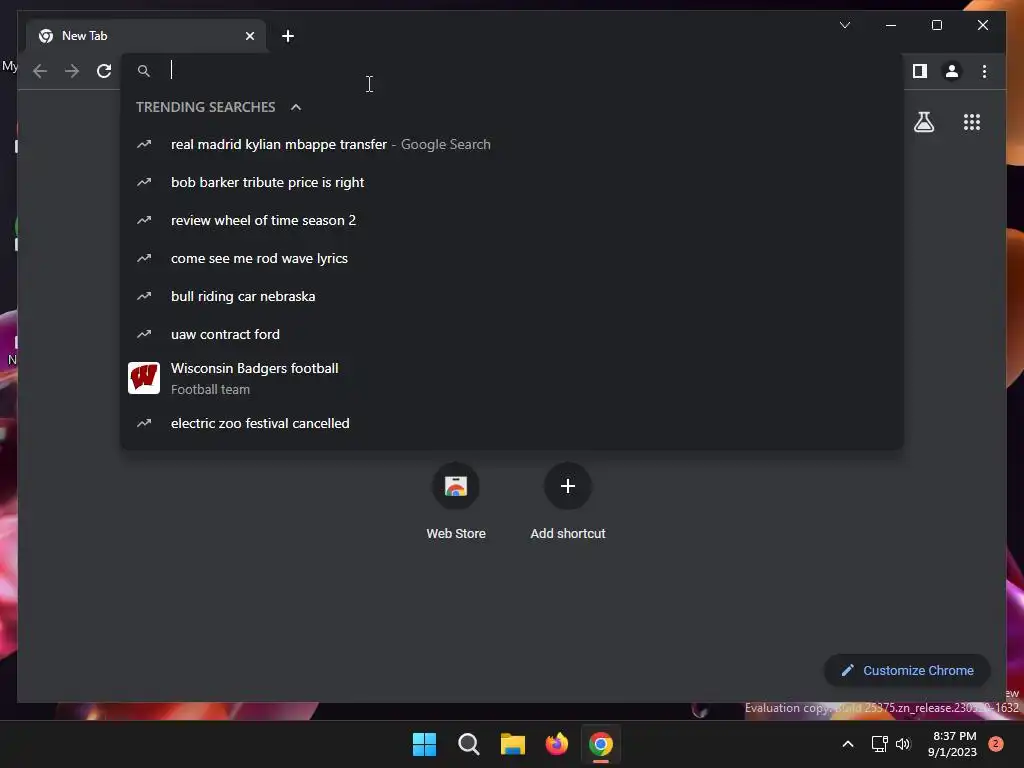Show hidden system tray icons

pyautogui.click(x=848, y=744)
